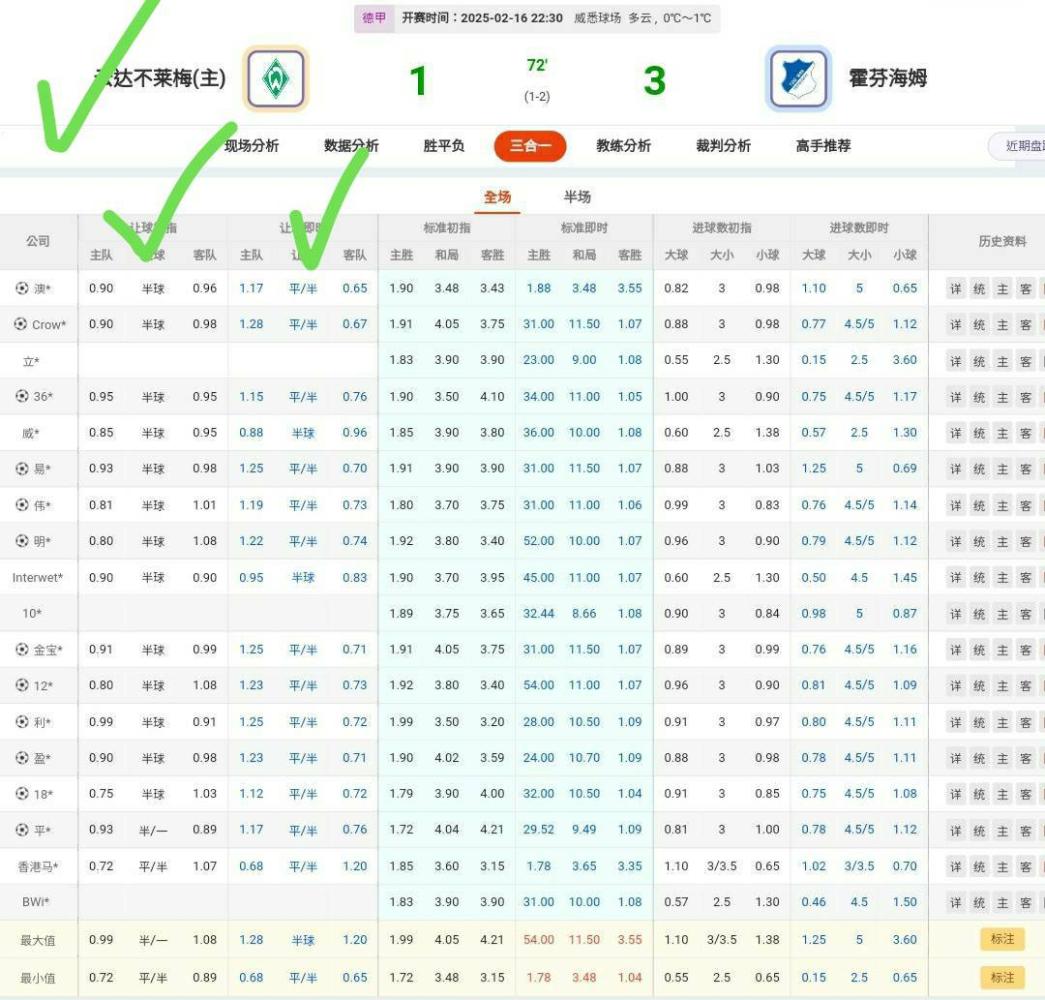This screenshot has width=1045, height=1000.
Task: Click the 公司 column header
Action: pos(38,241)
